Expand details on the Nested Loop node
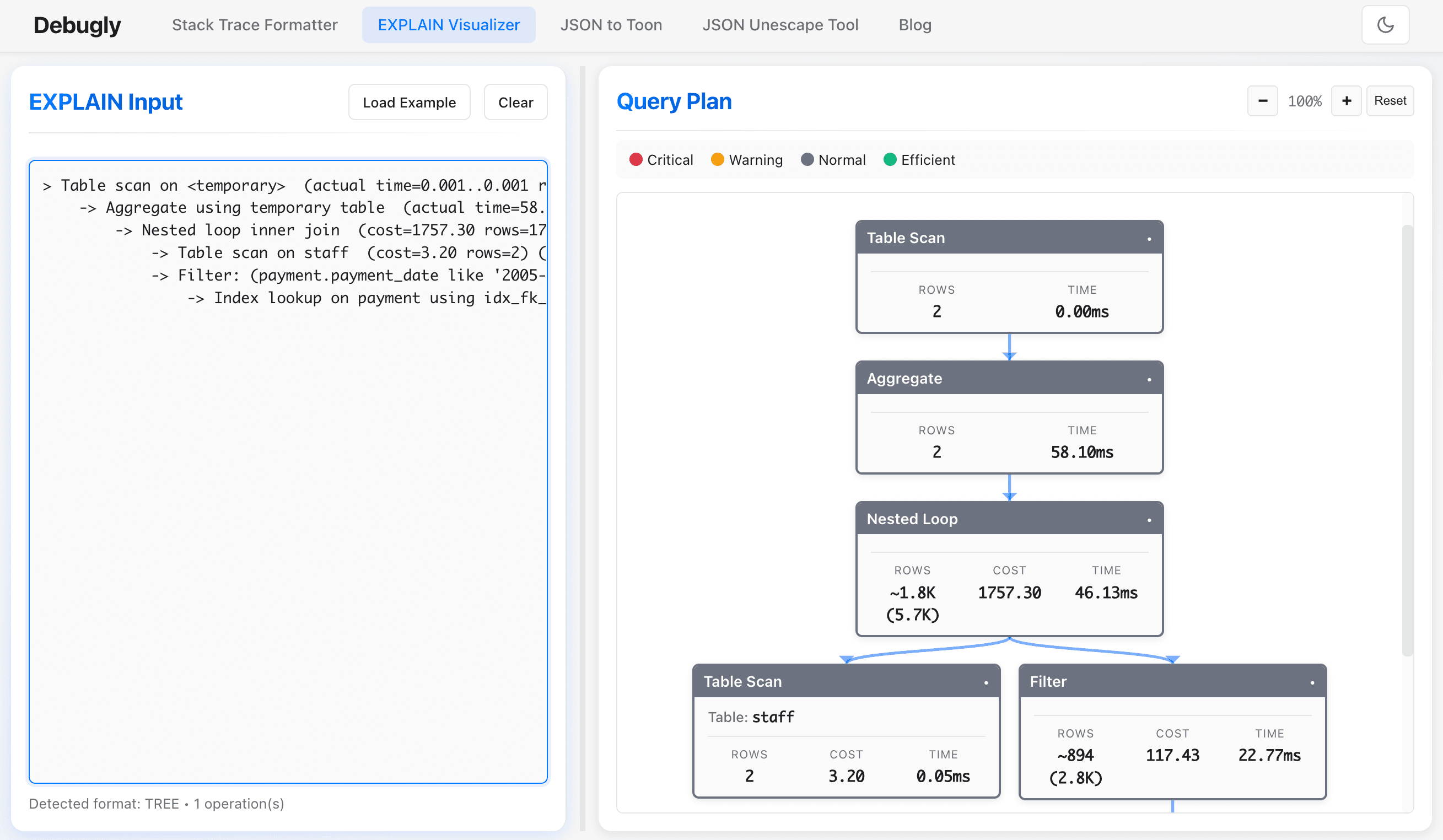 [1149, 519]
